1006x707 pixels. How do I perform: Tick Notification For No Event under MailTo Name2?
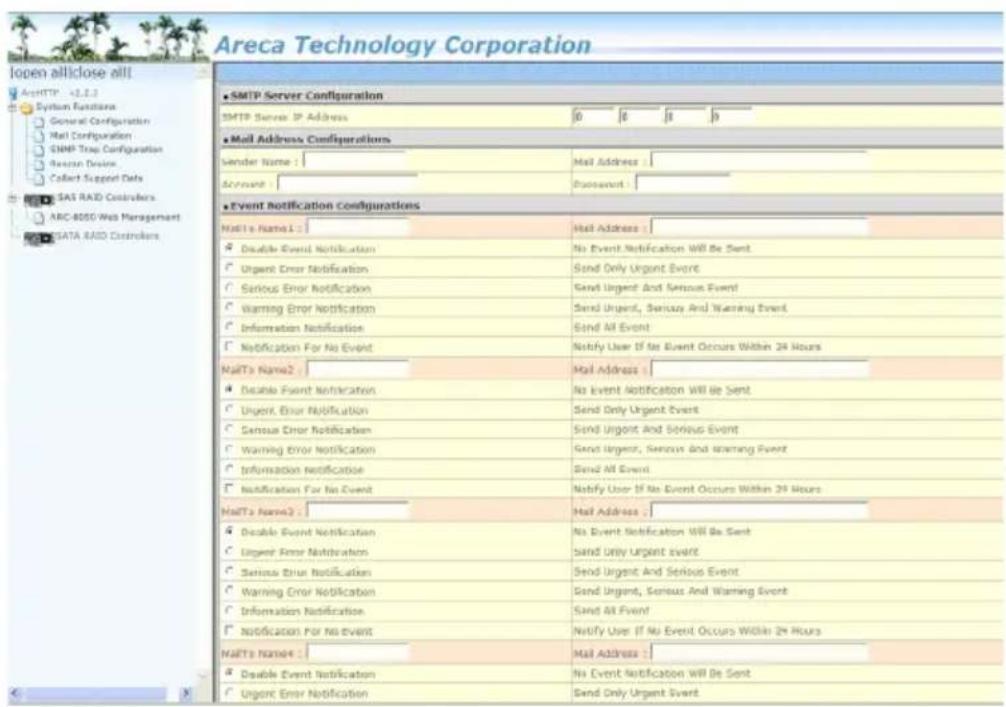tap(229, 489)
